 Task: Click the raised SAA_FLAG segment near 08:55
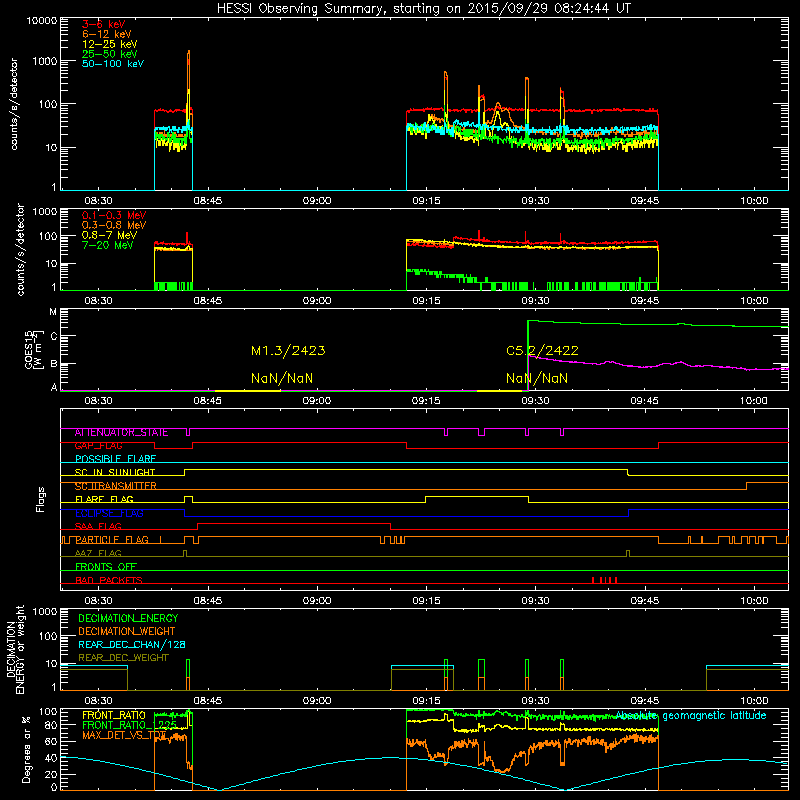click(294, 523)
